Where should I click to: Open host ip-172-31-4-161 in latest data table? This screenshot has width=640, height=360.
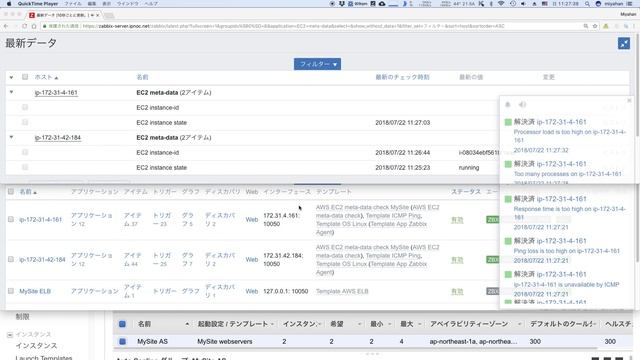56,93
